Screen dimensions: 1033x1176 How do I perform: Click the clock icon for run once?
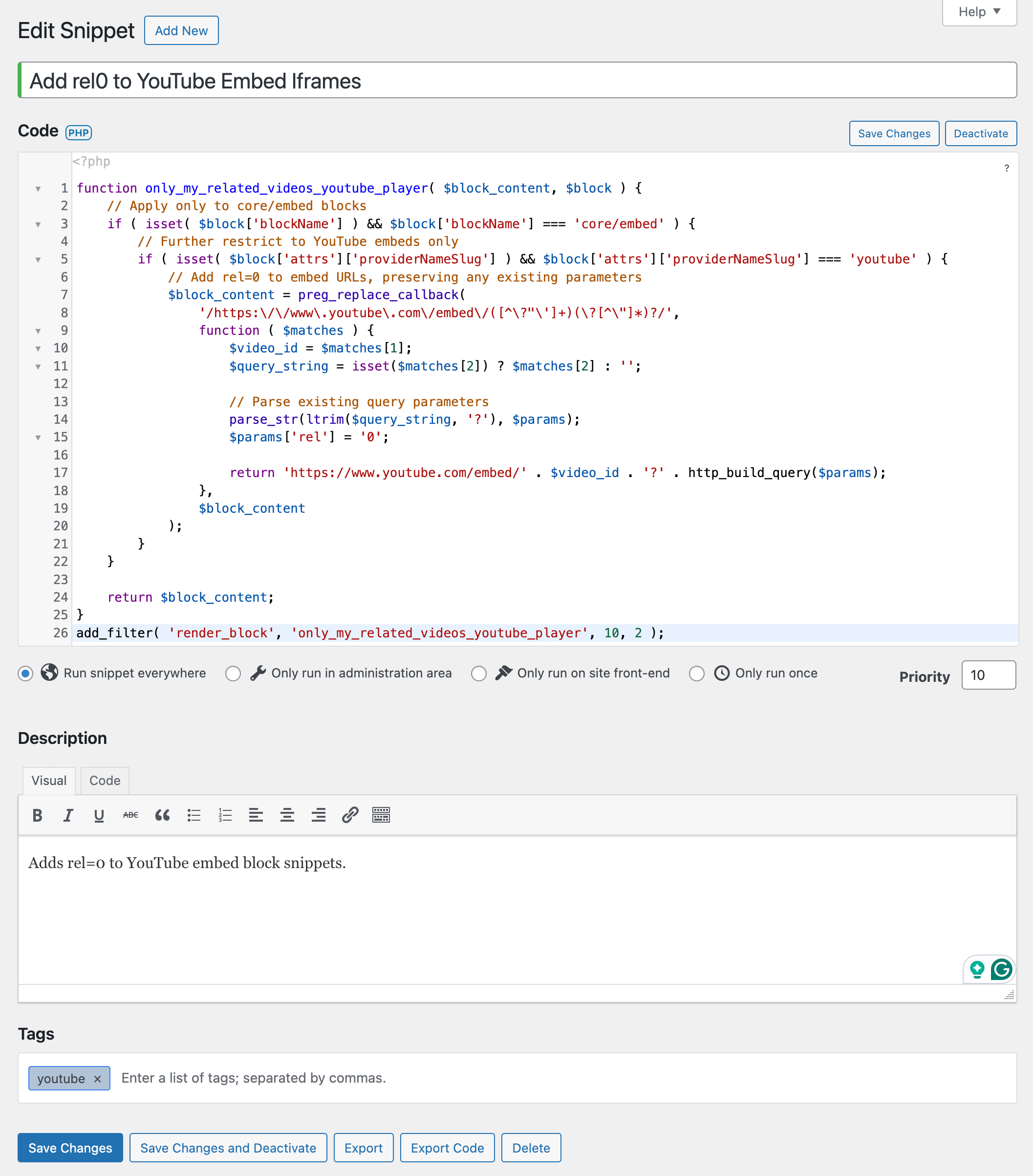[x=722, y=673]
